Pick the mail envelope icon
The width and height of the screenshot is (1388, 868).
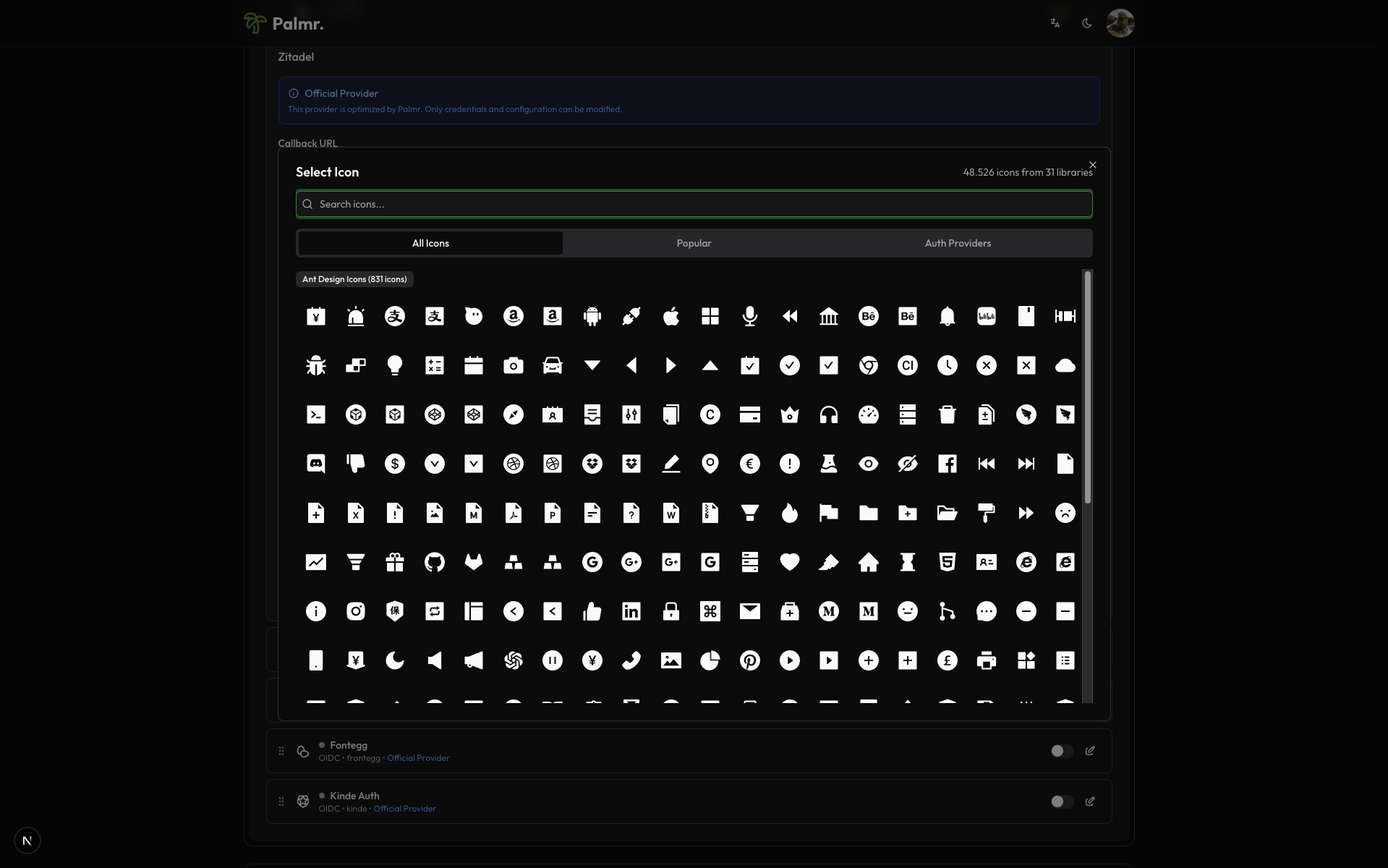click(x=749, y=611)
